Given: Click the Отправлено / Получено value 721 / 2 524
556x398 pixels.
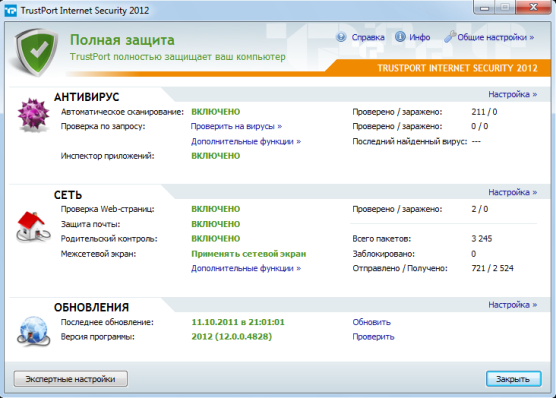Looking at the screenshot, I should click(492, 268).
